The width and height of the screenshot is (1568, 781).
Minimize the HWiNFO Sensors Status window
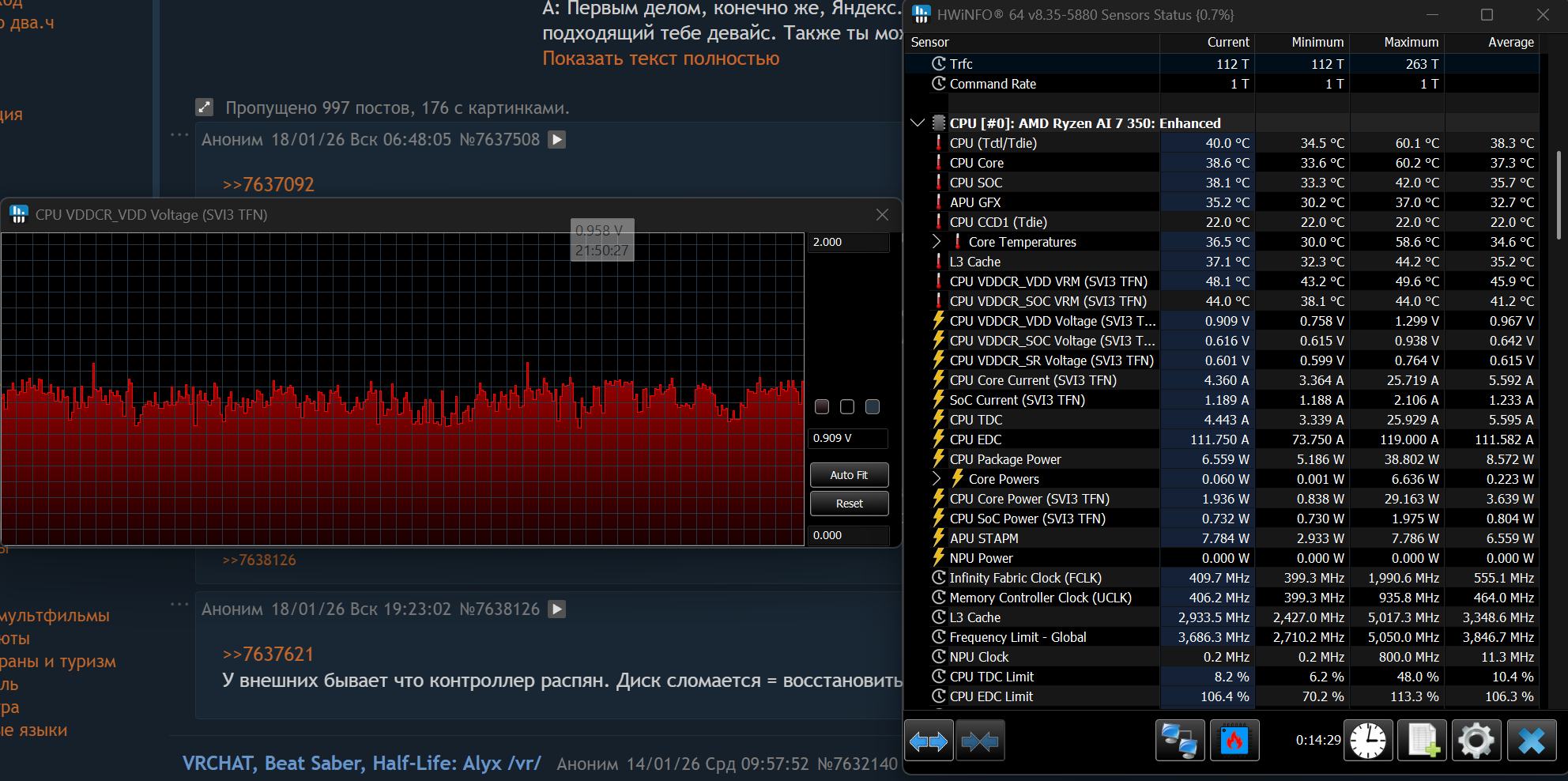click(1432, 14)
